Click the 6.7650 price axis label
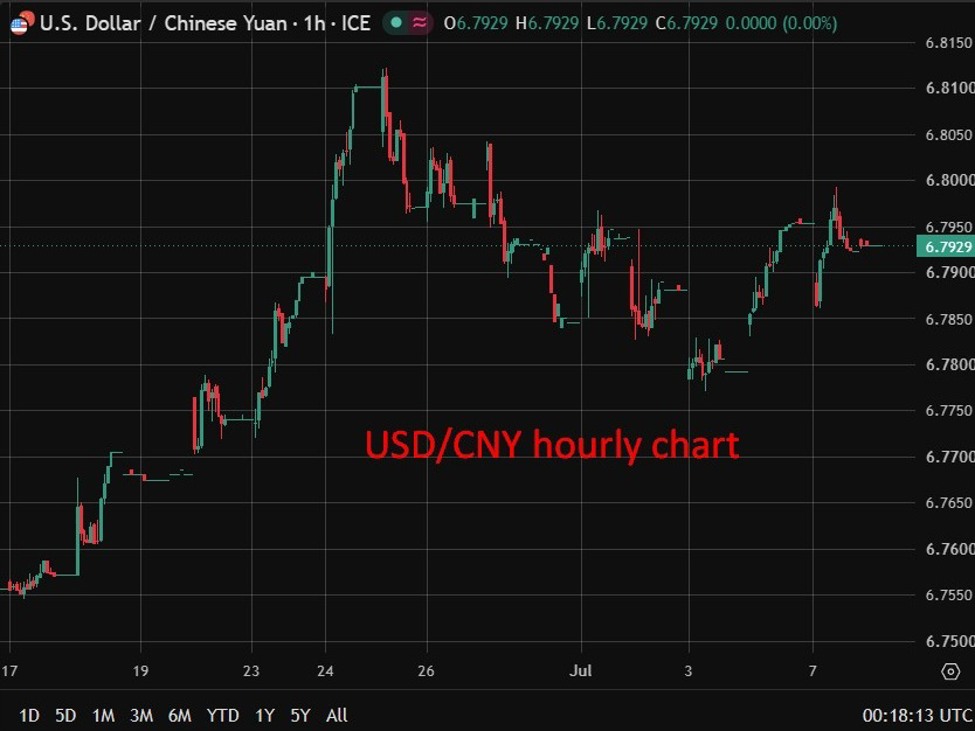This screenshot has height=731, width=975. [x=950, y=502]
